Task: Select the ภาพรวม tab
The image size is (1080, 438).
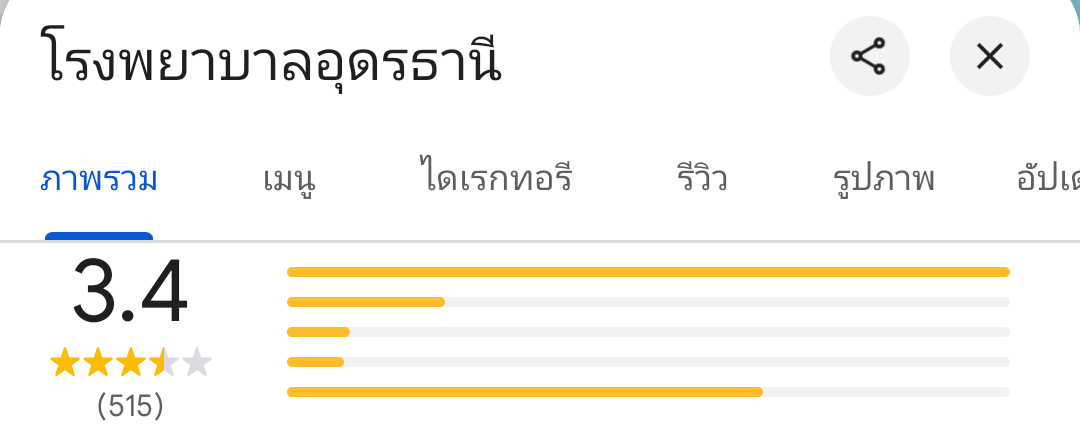Action: point(99,181)
